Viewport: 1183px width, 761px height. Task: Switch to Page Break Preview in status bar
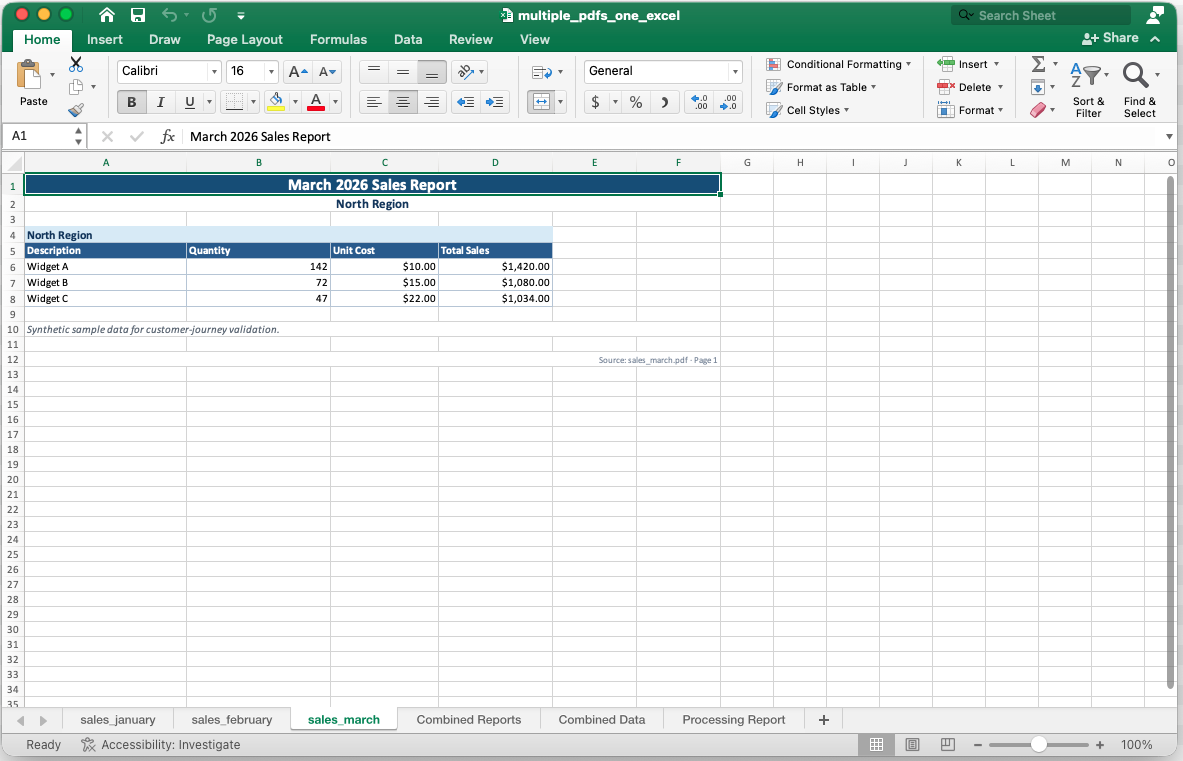coord(948,744)
